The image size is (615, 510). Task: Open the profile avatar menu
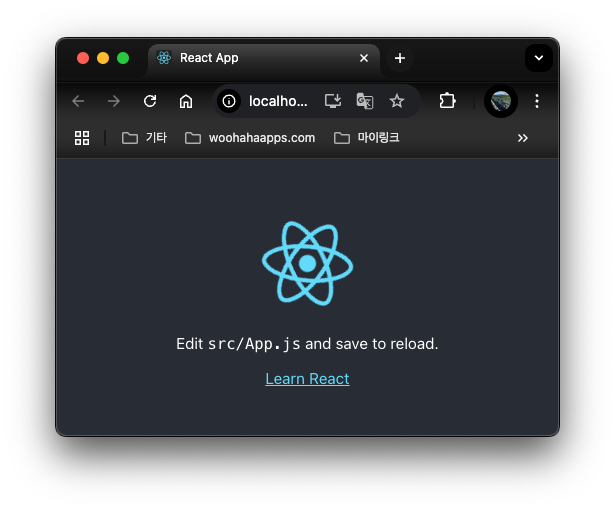[x=500, y=101]
